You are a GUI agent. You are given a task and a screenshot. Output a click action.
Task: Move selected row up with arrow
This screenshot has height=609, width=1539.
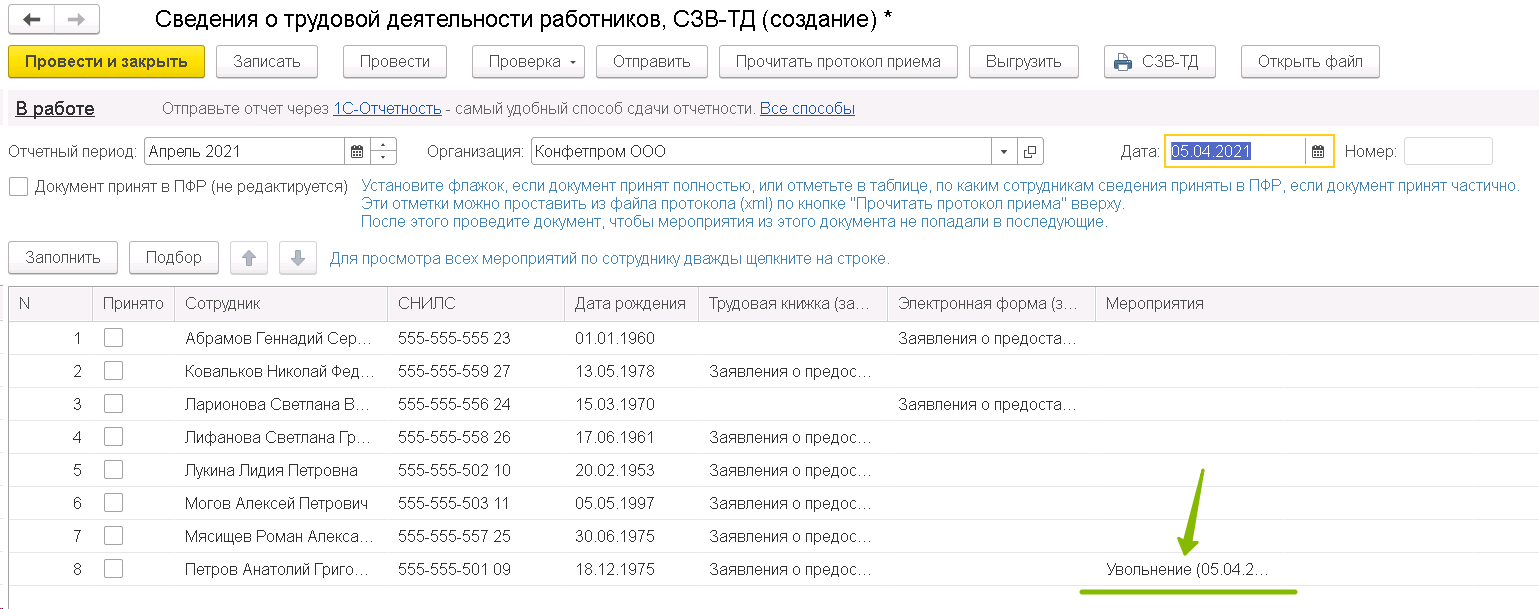(249, 258)
